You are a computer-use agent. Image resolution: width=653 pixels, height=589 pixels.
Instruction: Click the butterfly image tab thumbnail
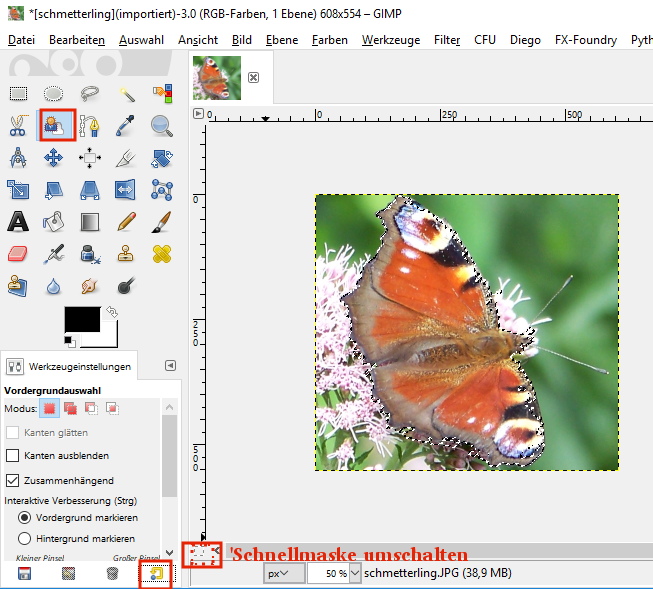coord(217,77)
